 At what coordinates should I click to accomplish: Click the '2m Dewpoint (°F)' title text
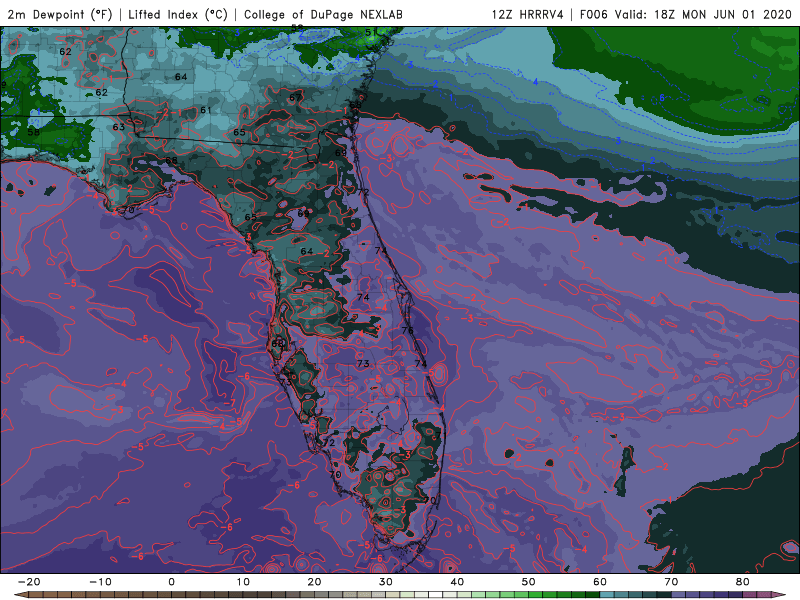pos(59,14)
